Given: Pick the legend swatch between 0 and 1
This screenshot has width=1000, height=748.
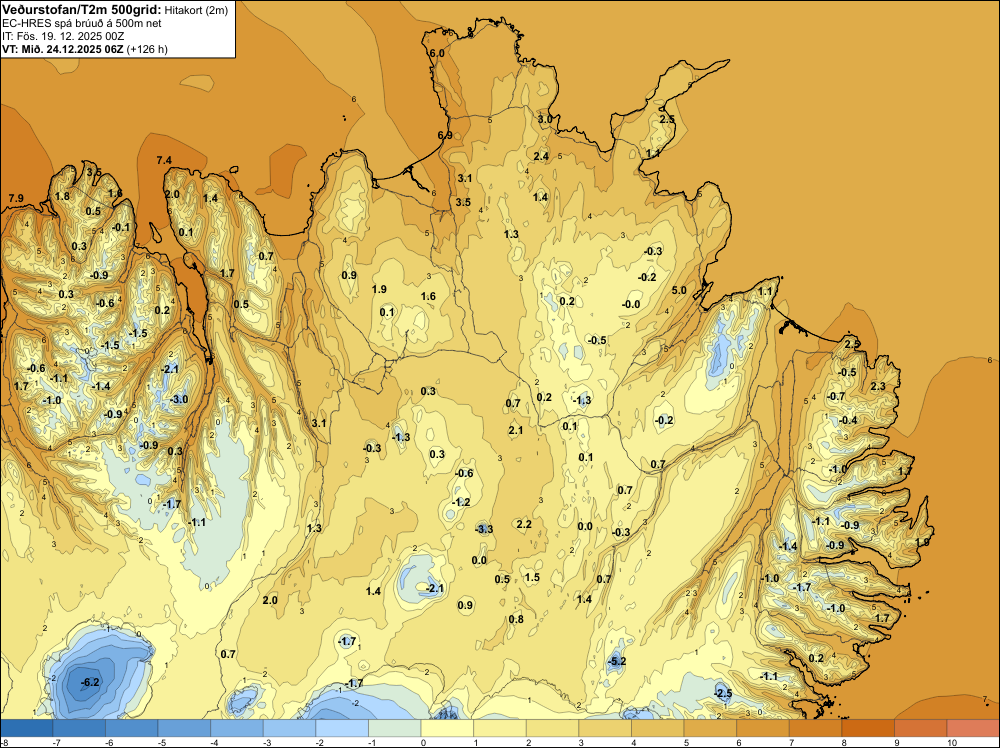Looking at the screenshot, I should pos(447,728).
